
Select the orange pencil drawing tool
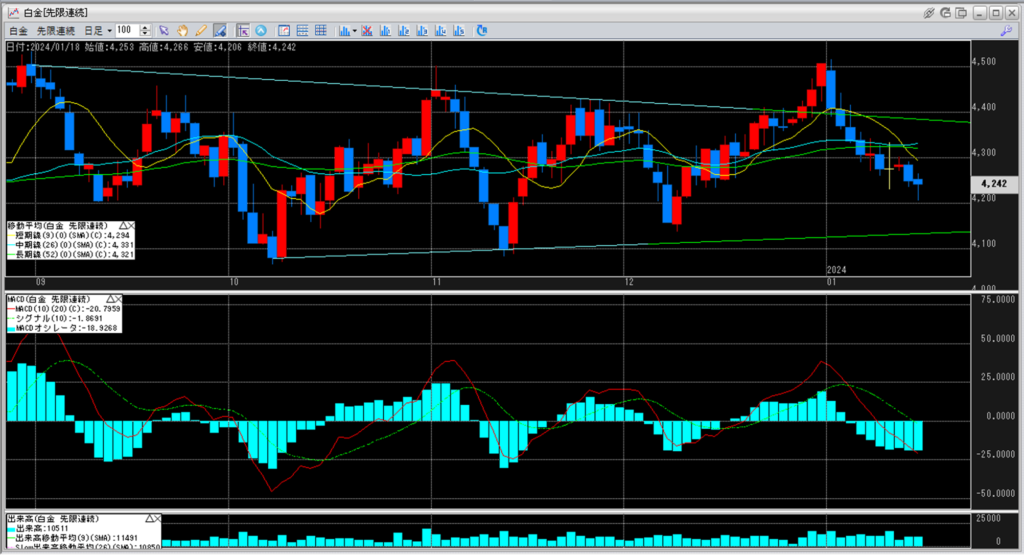(x=201, y=31)
